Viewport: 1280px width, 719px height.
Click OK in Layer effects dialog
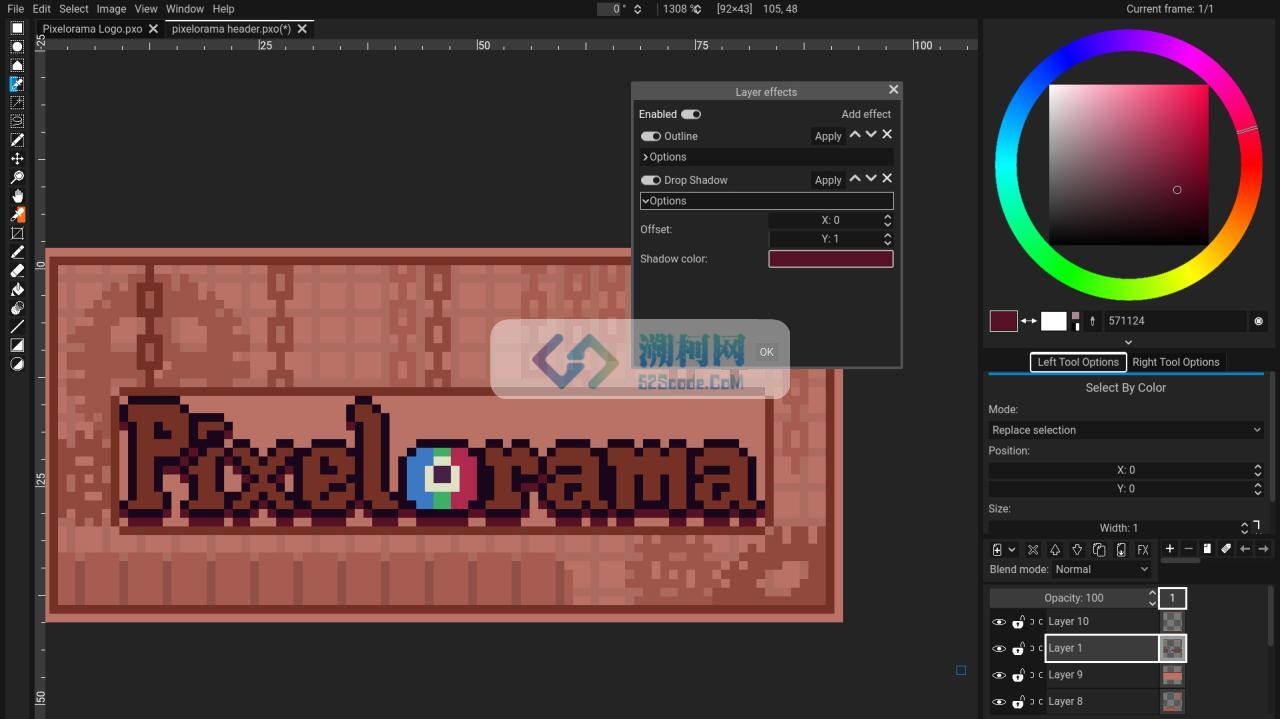coord(766,352)
